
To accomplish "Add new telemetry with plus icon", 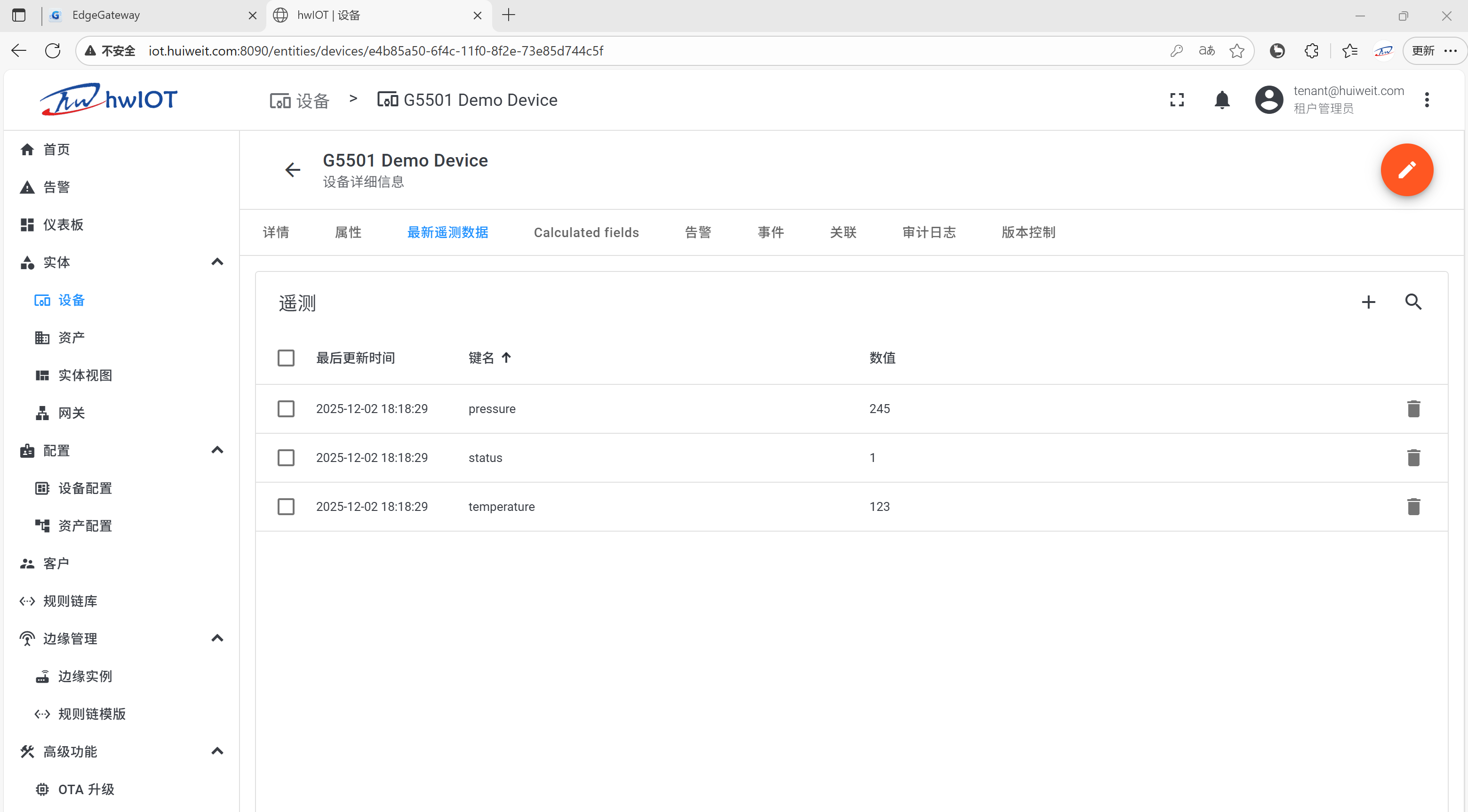I will (1368, 302).
